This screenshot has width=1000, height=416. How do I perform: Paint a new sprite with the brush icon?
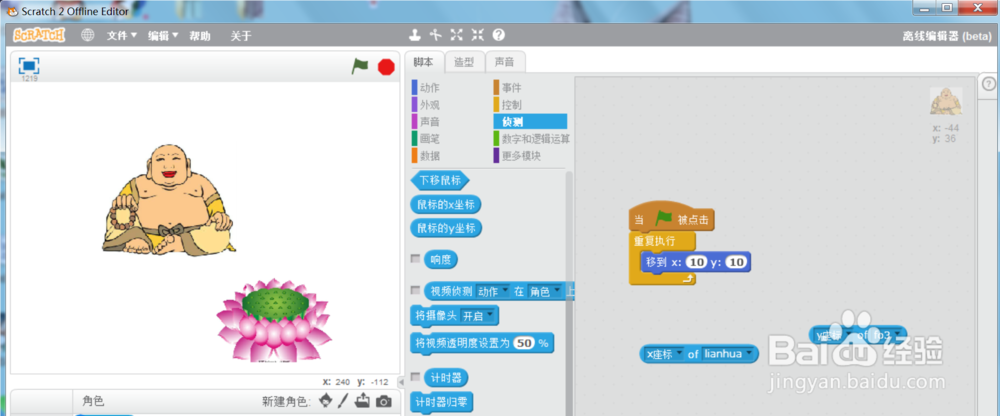click(343, 401)
